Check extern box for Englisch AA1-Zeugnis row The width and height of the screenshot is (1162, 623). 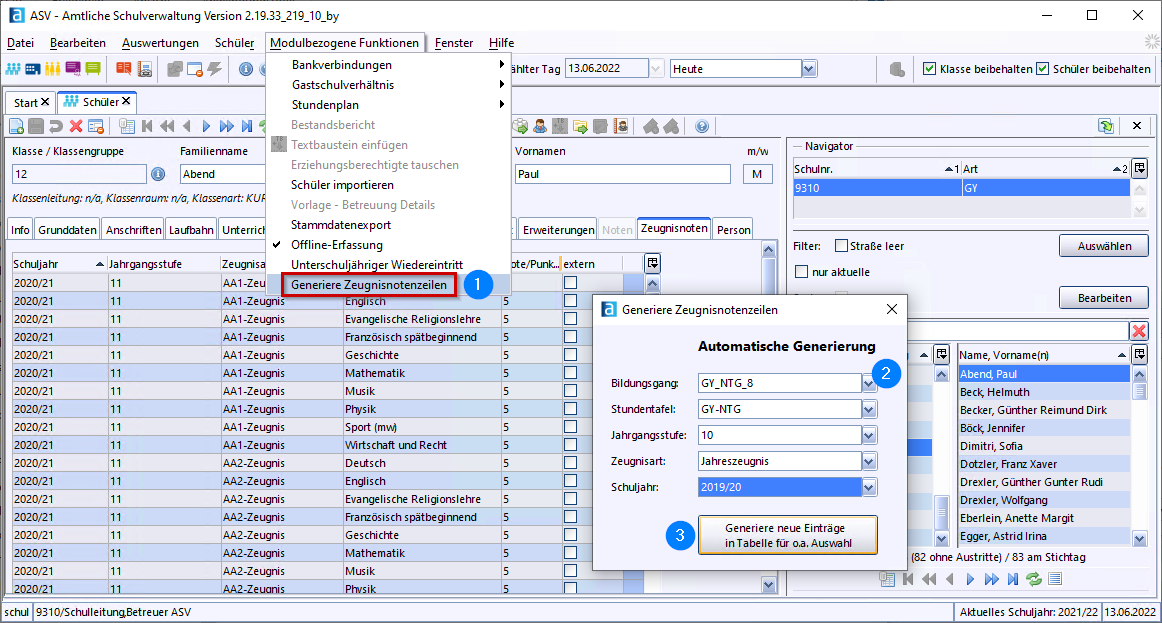click(x=571, y=301)
